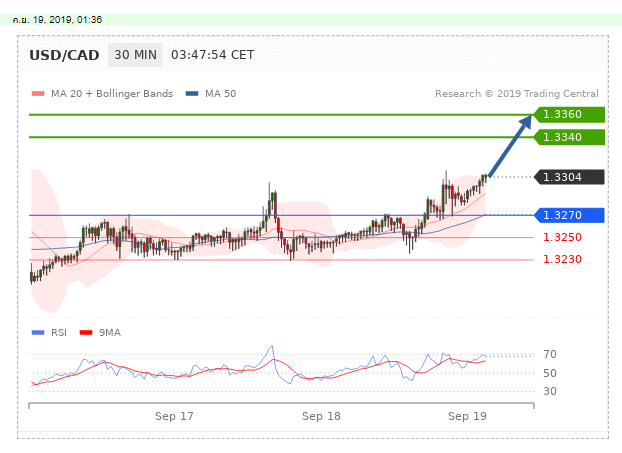The width and height of the screenshot is (622, 453).
Task: Click the Sep 17 date axis label
Action: click(174, 416)
